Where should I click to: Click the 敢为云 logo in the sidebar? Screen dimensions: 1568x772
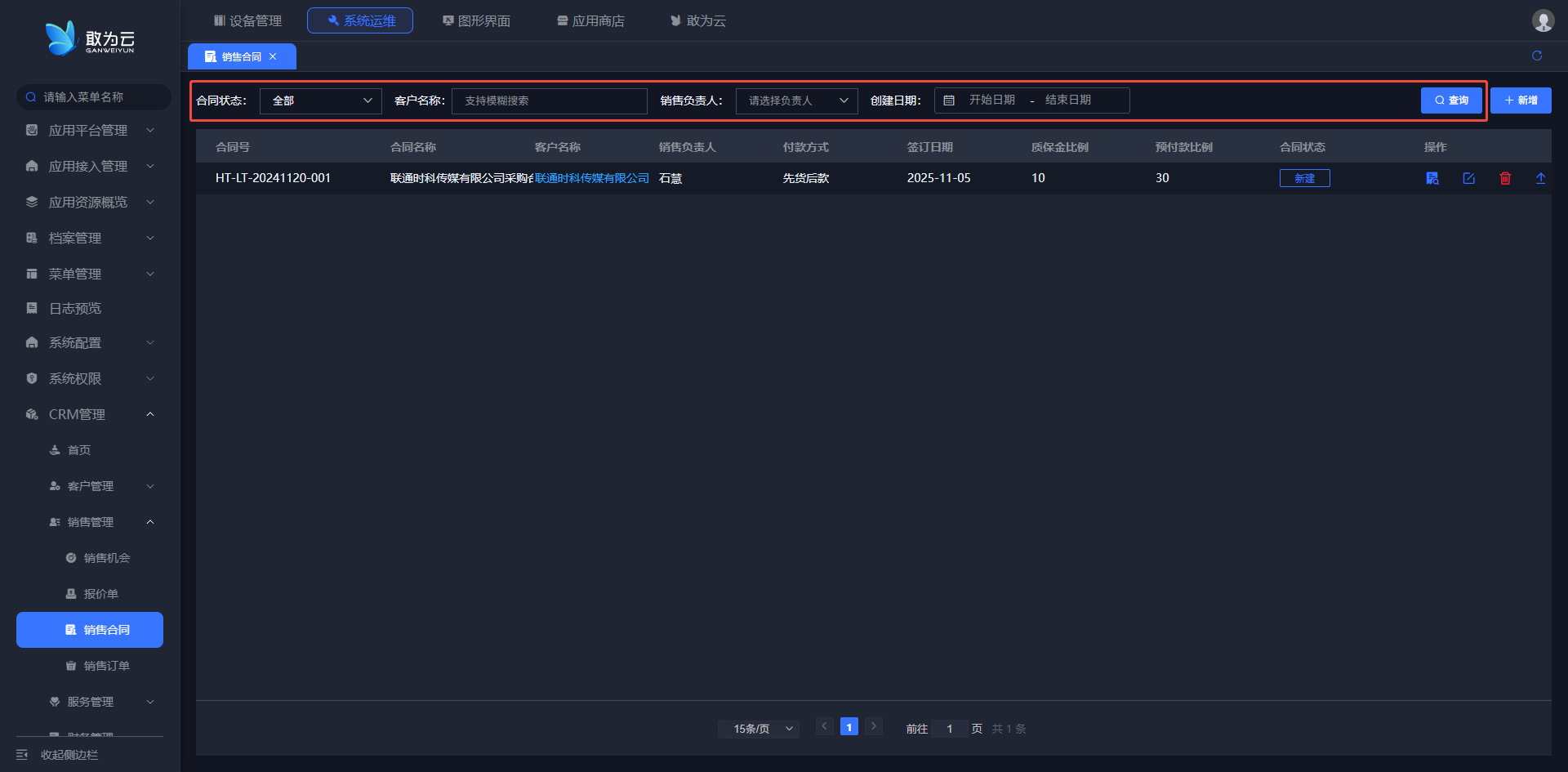pos(90,38)
